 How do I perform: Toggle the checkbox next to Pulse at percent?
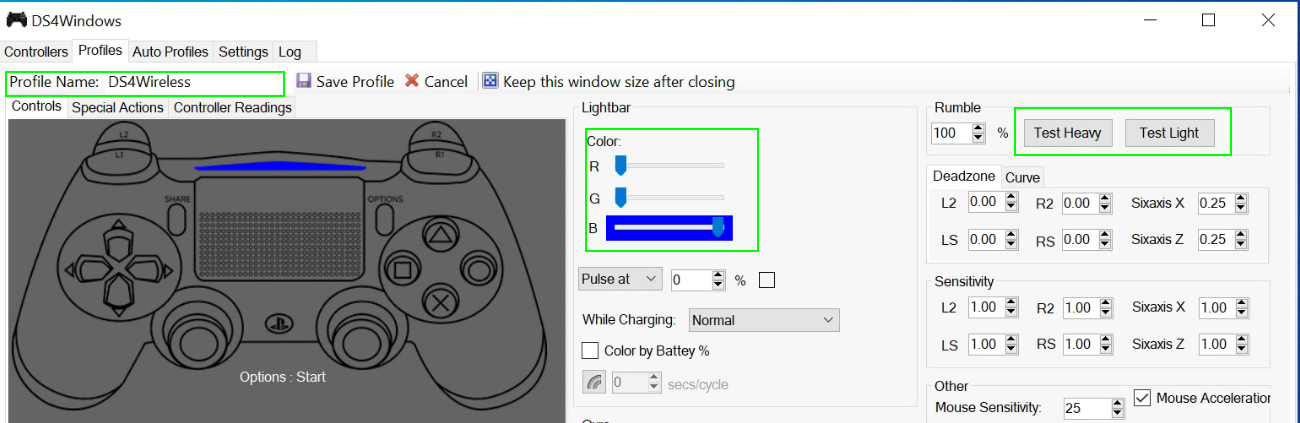(x=767, y=280)
